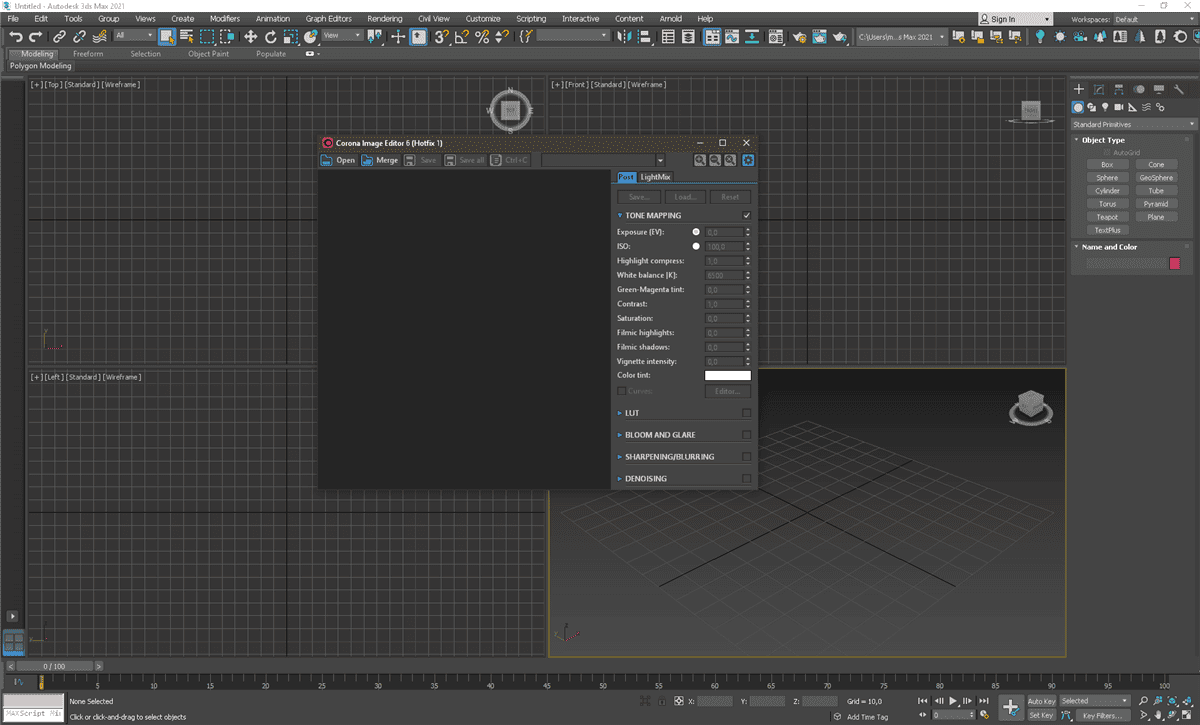
Task: Open the white Color tint swatch
Action: pos(727,375)
